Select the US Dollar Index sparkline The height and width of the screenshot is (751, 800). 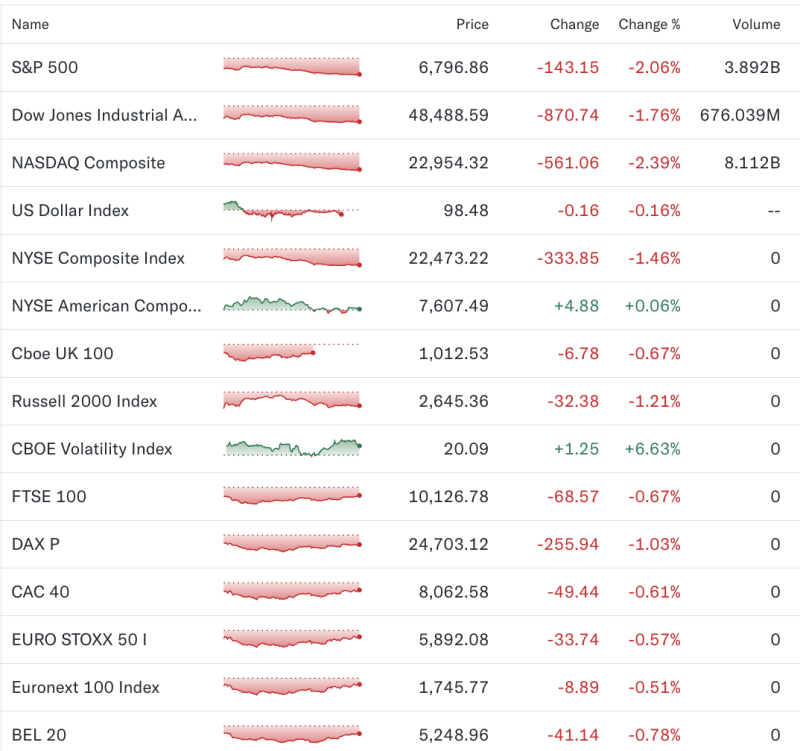[x=290, y=210]
